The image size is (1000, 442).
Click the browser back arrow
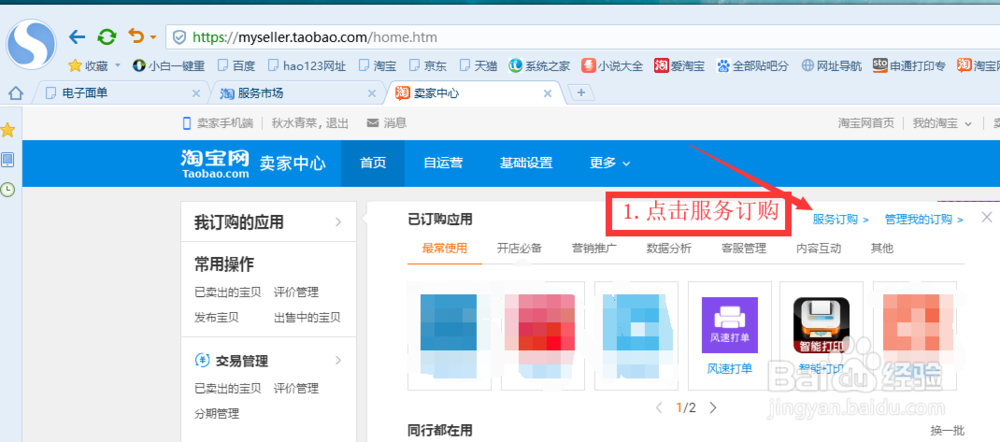77,37
